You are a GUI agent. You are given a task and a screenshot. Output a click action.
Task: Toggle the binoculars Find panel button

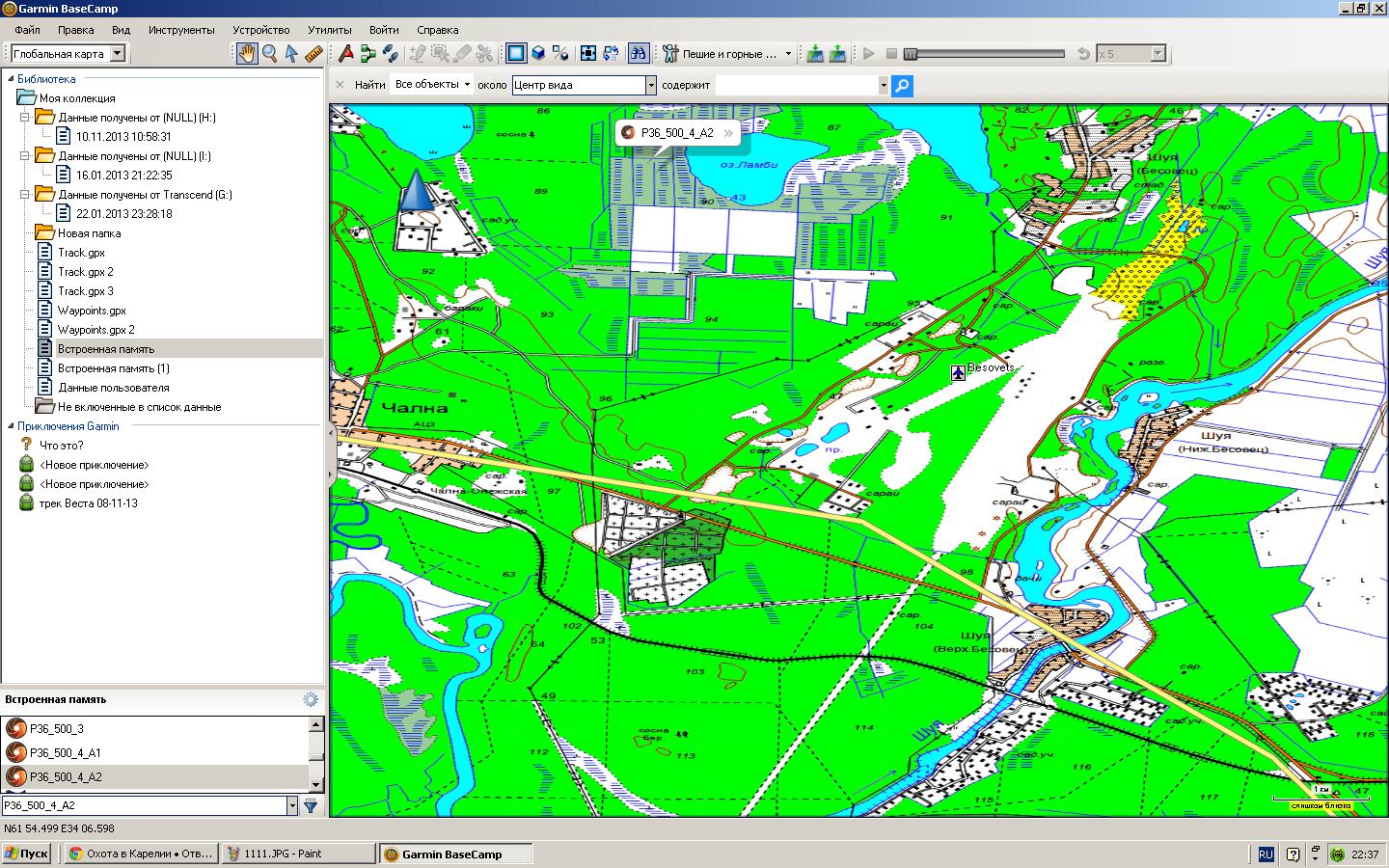pos(638,54)
